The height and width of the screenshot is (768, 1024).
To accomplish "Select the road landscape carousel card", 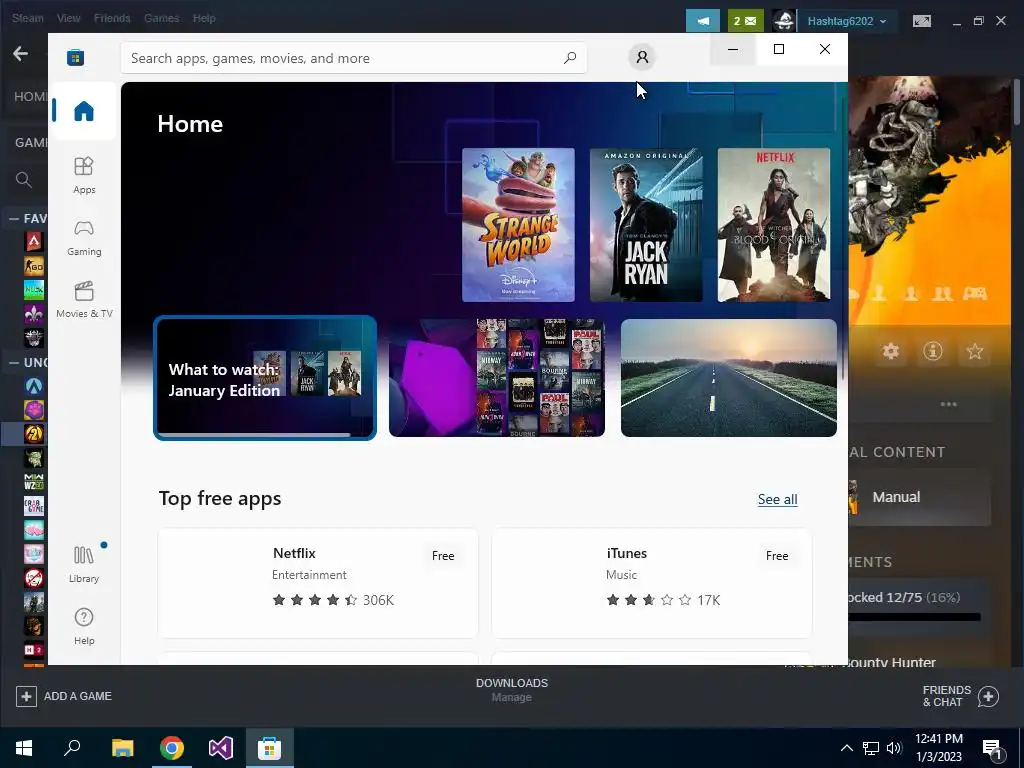I will point(728,377).
